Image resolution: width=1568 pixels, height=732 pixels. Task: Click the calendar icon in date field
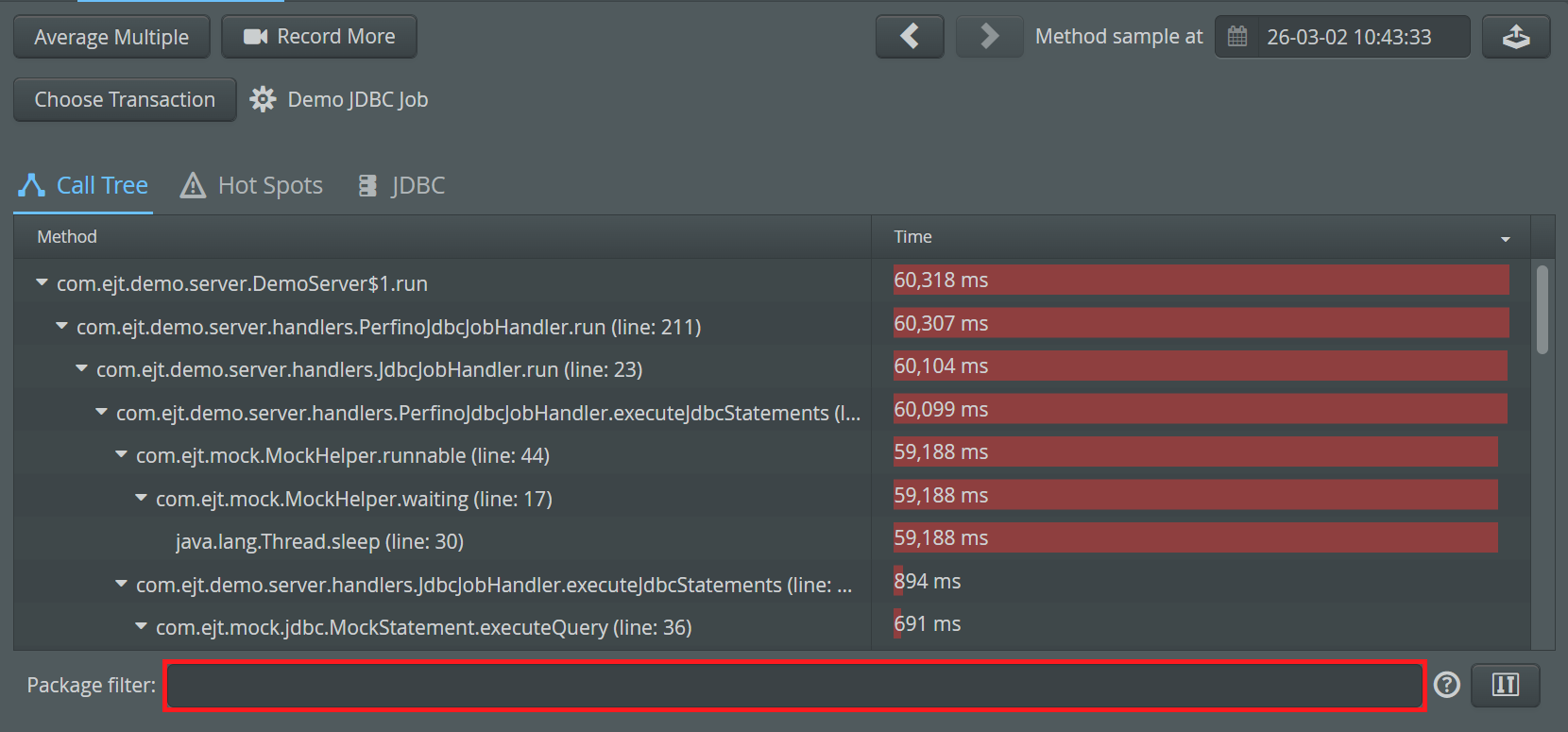tap(1237, 37)
